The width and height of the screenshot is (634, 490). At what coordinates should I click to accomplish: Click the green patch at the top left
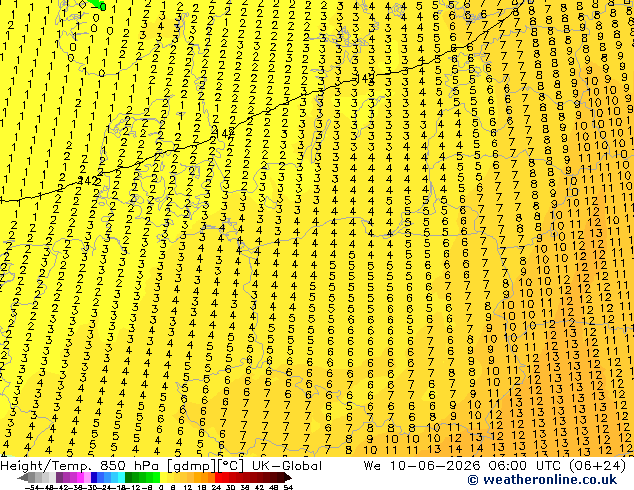coord(97,5)
